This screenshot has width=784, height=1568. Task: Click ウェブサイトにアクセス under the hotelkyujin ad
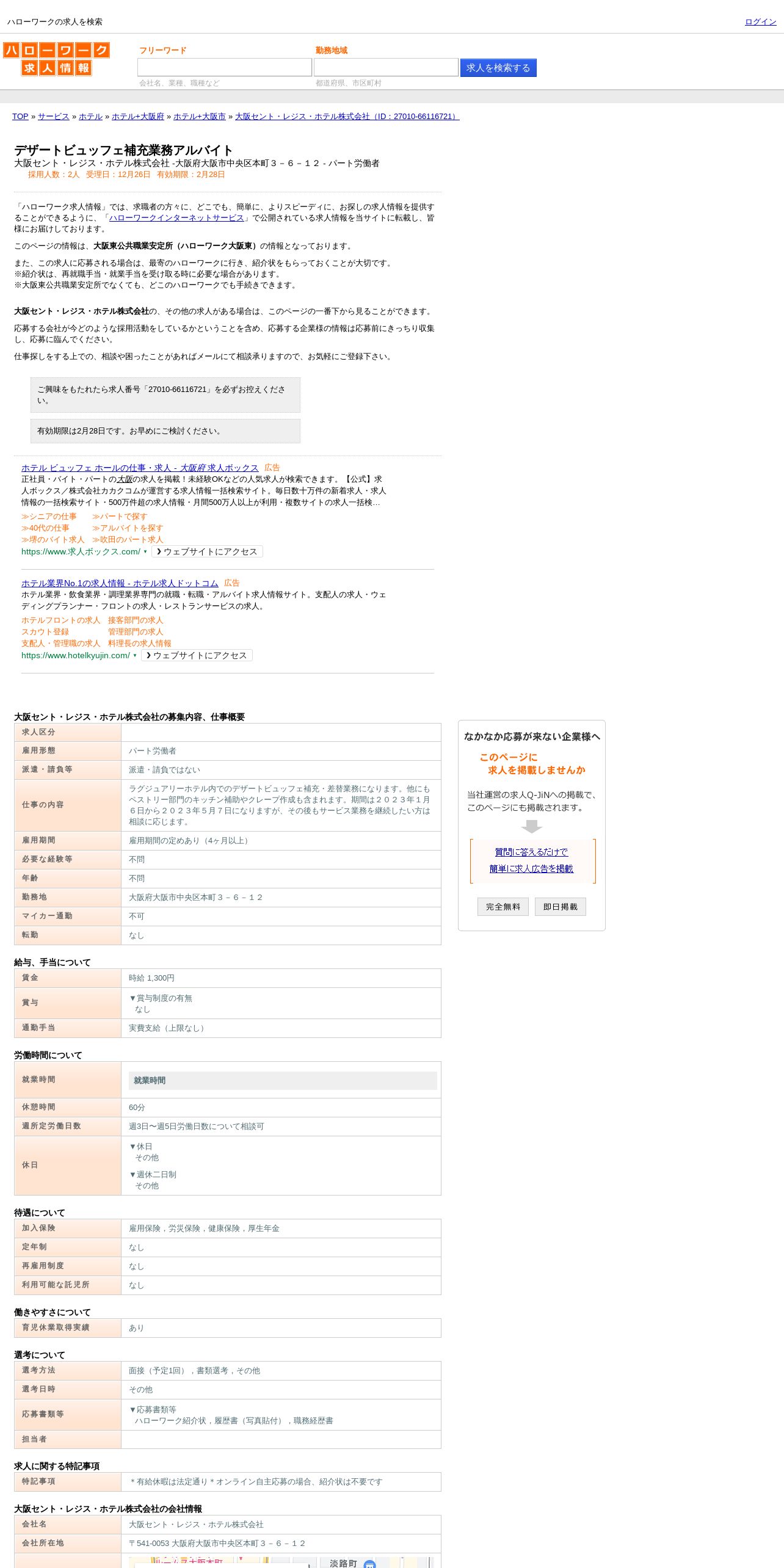(197, 655)
